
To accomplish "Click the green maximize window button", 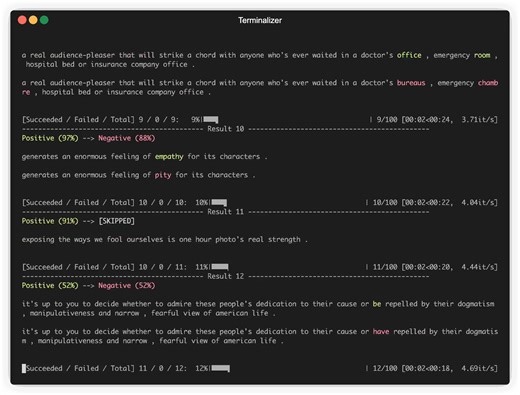I will click(44, 20).
